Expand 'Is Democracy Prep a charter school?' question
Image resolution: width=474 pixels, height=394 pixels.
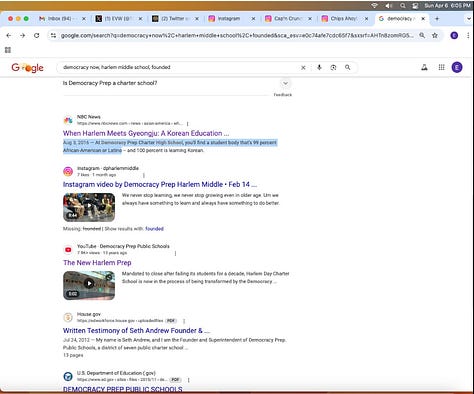click(x=285, y=83)
